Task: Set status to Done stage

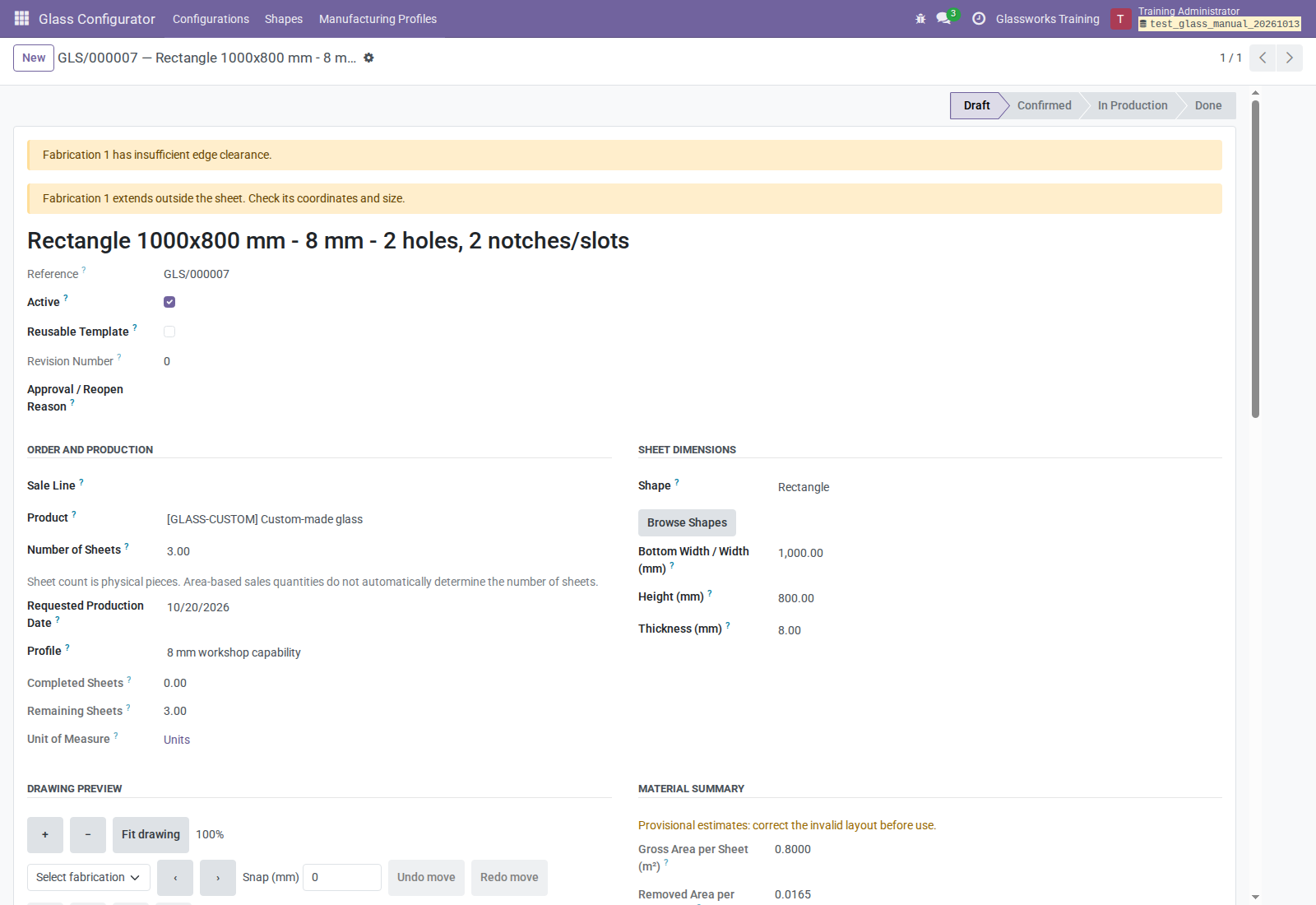Action: coord(1208,105)
